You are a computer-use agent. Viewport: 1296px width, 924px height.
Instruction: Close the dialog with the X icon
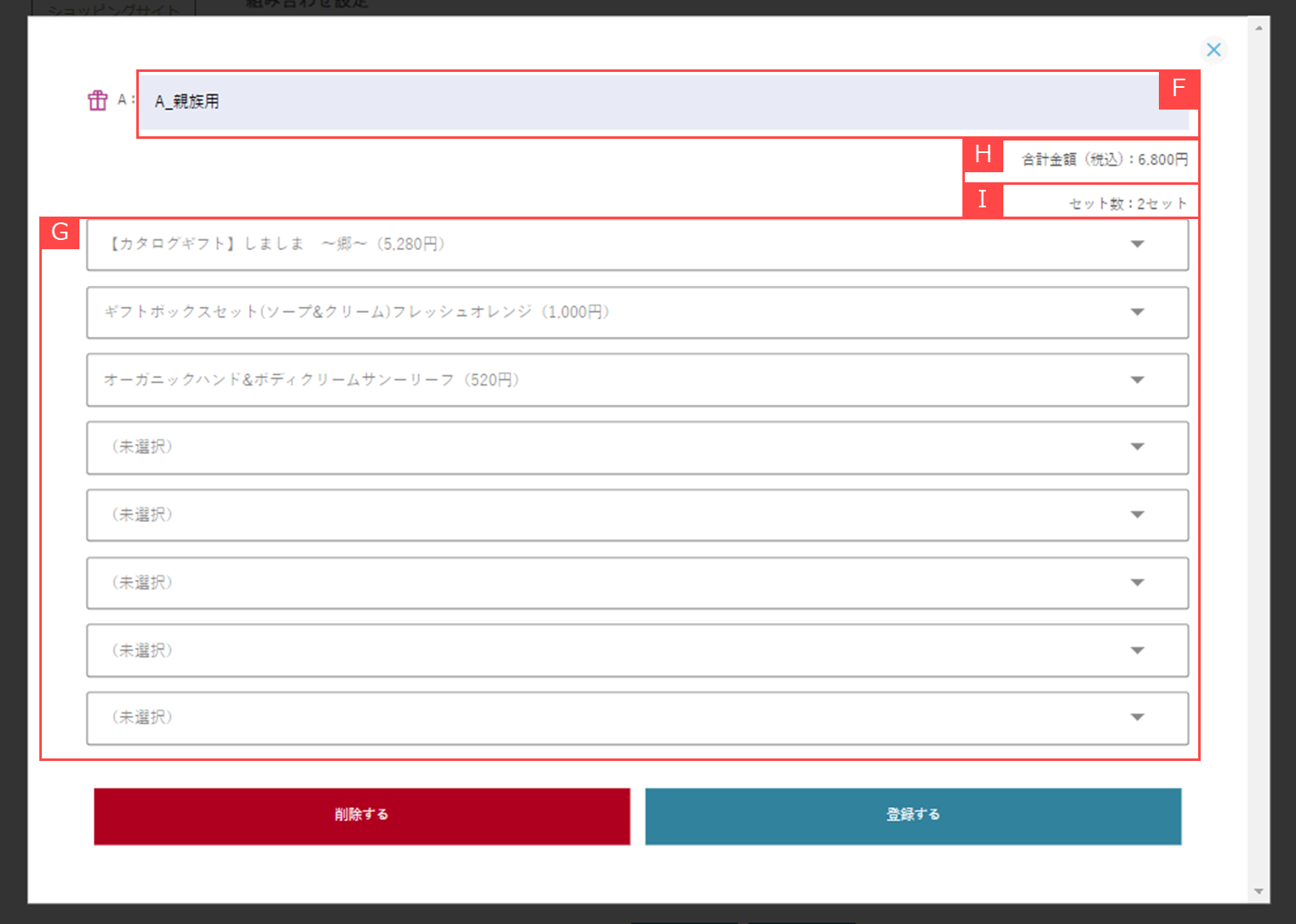tap(1213, 50)
